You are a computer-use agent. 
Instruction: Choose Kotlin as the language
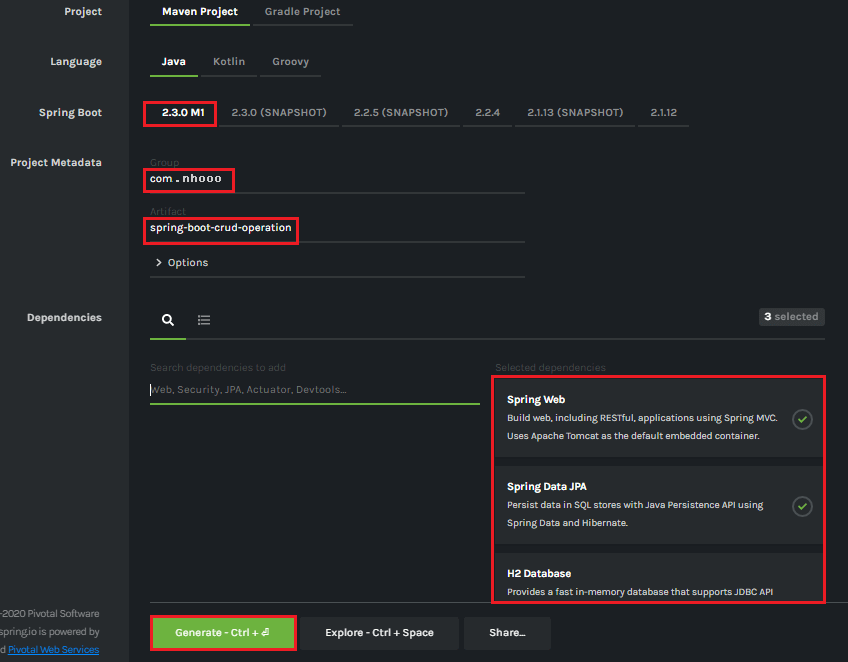pos(229,62)
